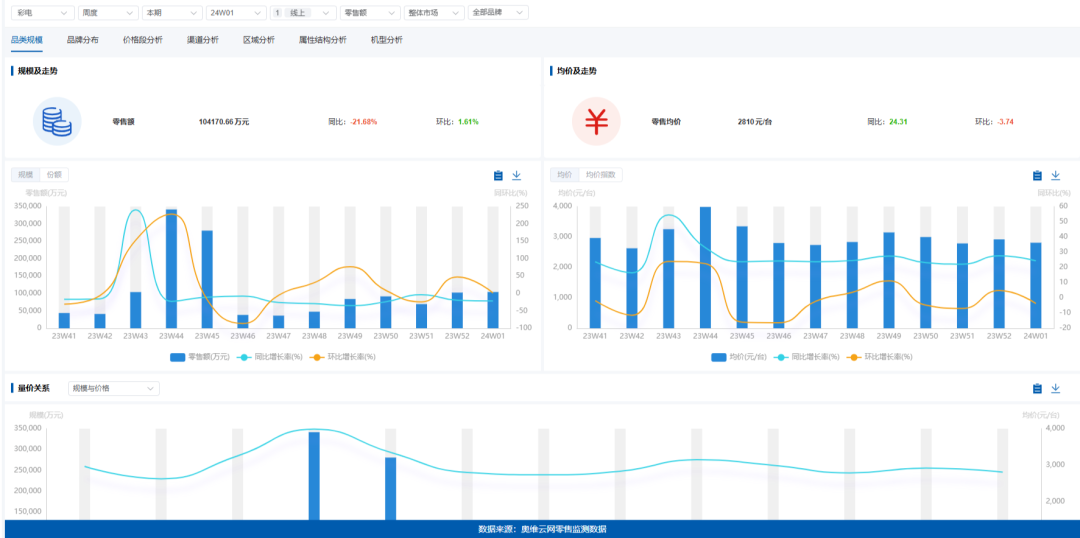The width and height of the screenshot is (1080, 538).
Task: Open the 规模与价格 dropdown
Action: point(113,388)
